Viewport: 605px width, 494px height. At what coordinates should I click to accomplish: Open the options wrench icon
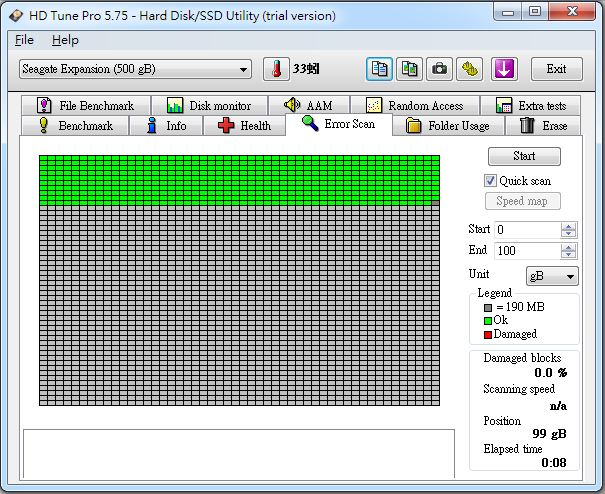pyautogui.click(x=469, y=69)
